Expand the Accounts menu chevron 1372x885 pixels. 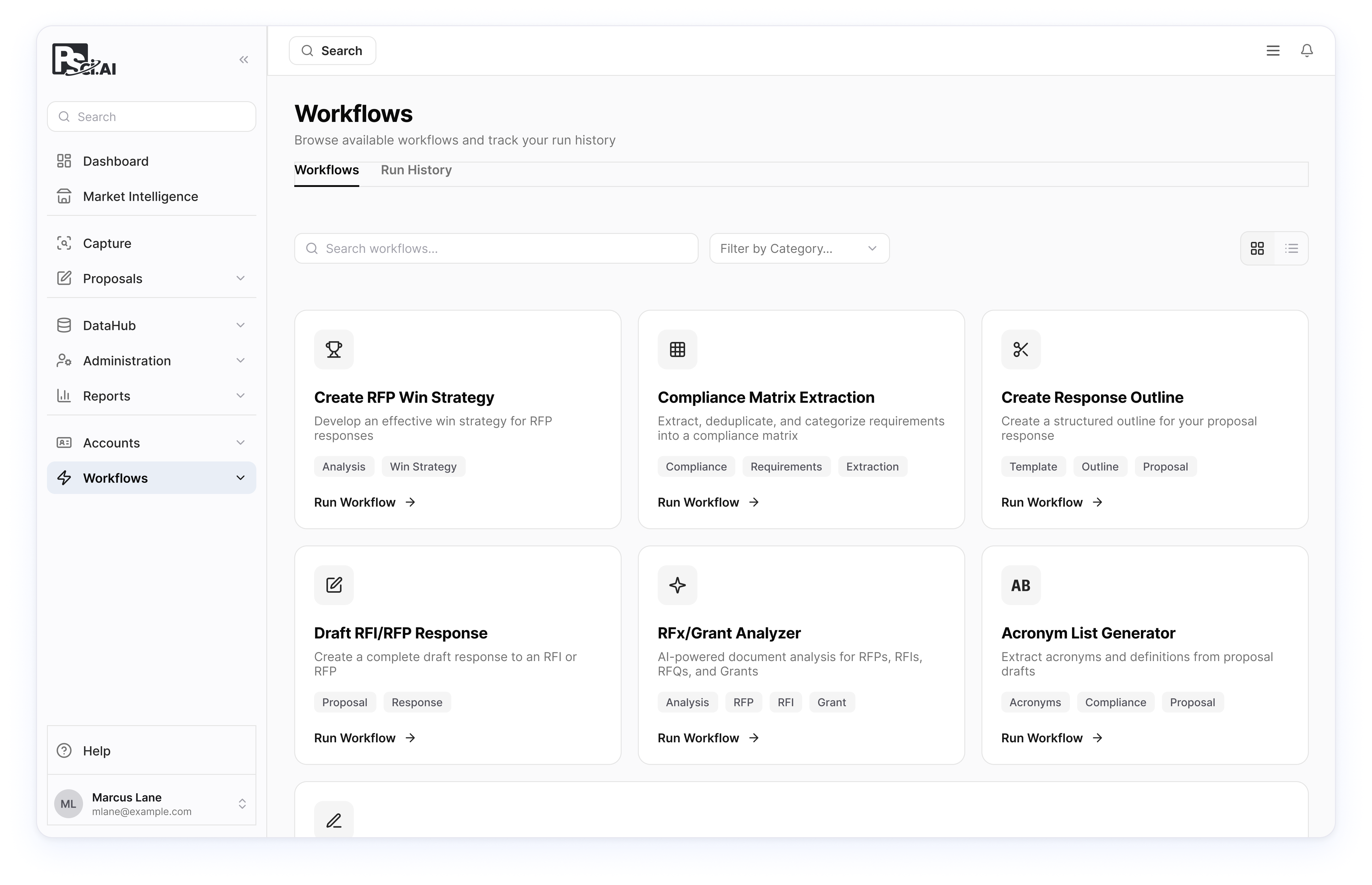coord(241,442)
